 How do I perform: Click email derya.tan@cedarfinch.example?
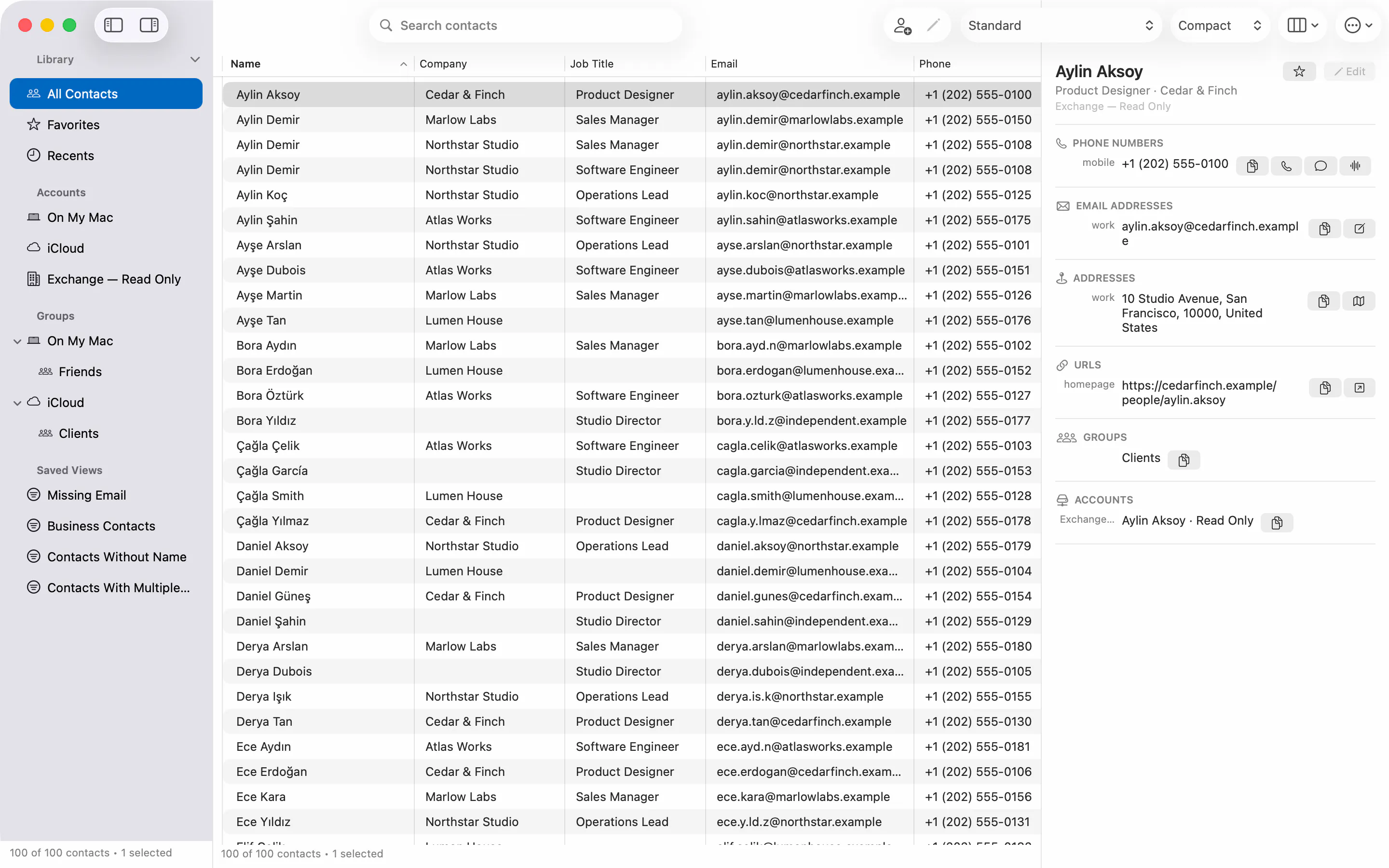tap(803, 721)
